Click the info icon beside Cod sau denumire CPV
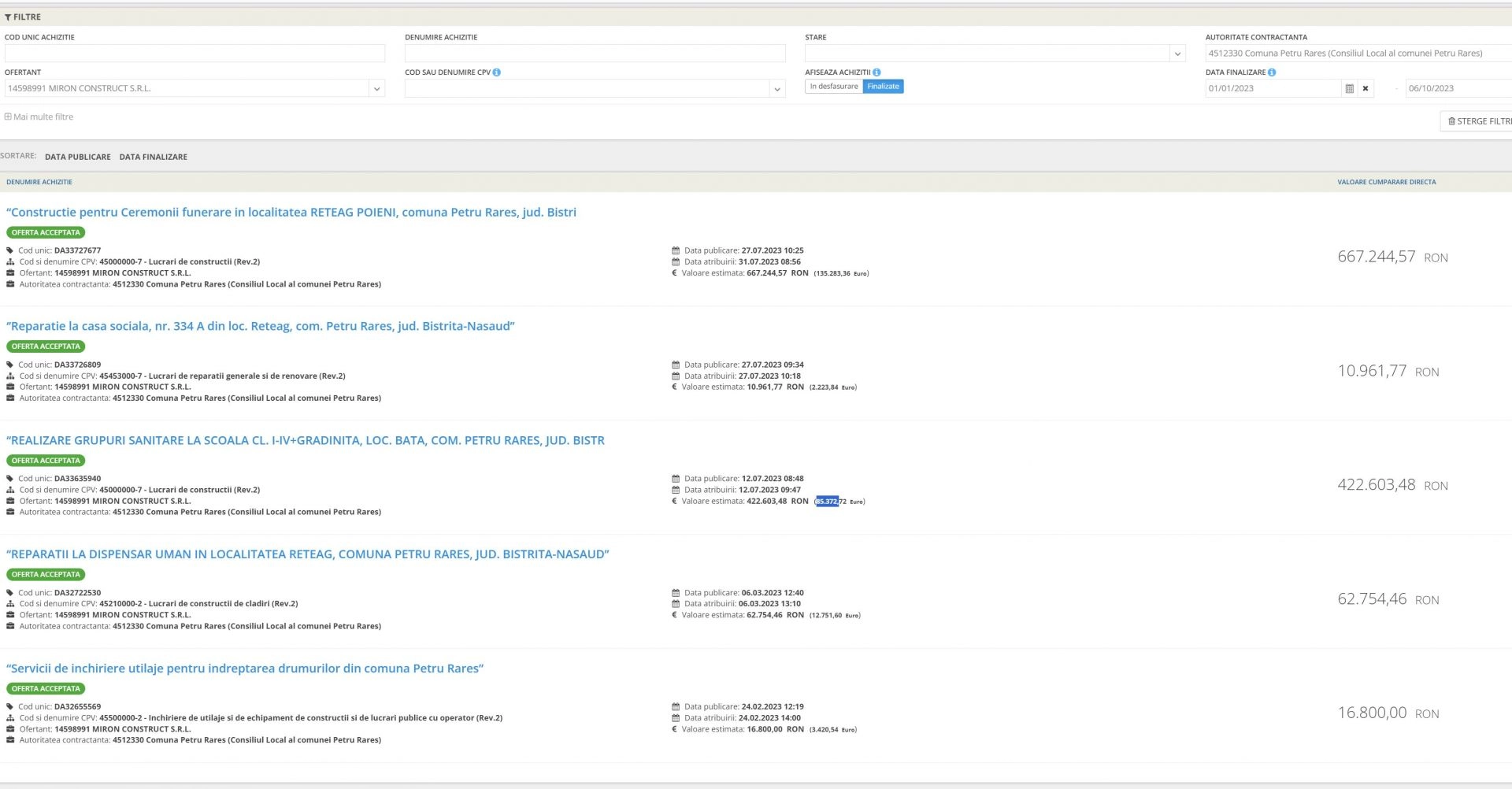This screenshot has height=789, width=1512. [x=496, y=72]
